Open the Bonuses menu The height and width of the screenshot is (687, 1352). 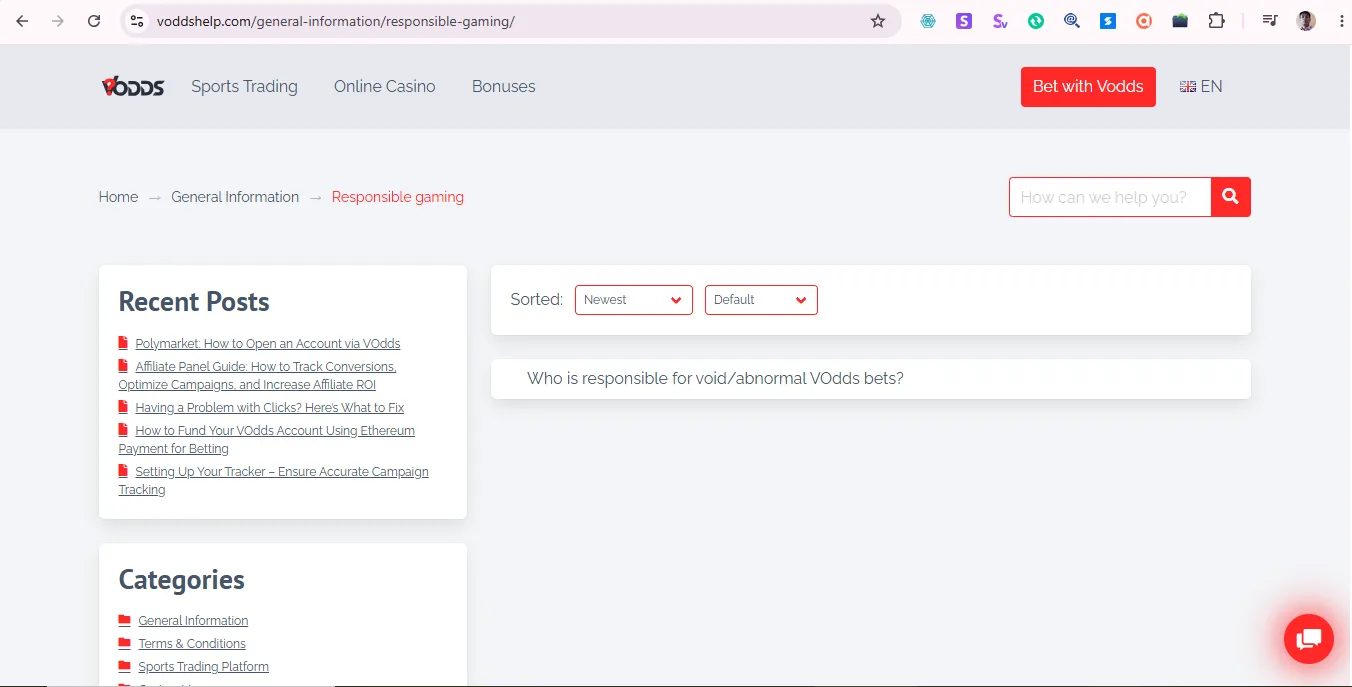pos(504,87)
